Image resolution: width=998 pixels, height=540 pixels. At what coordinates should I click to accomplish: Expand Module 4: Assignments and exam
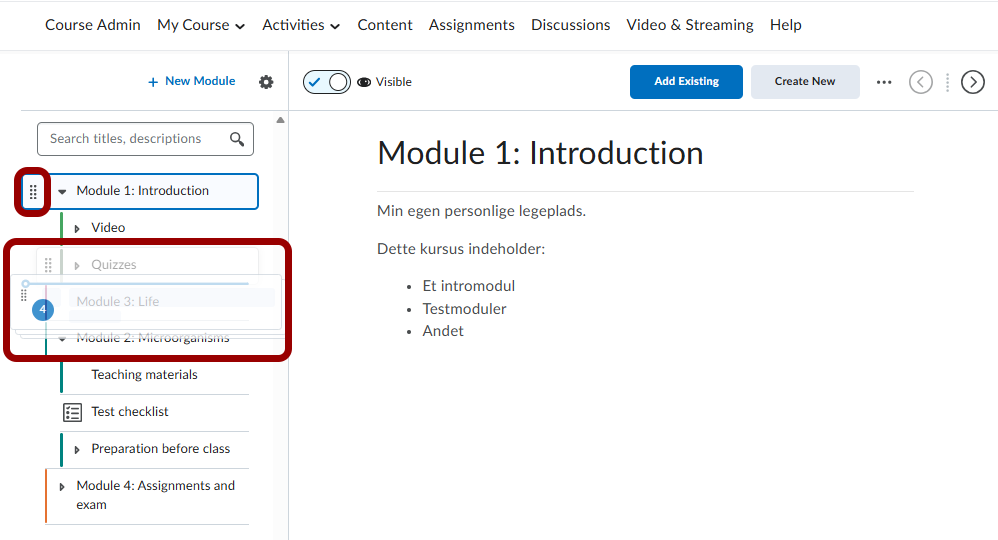(x=62, y=487)
